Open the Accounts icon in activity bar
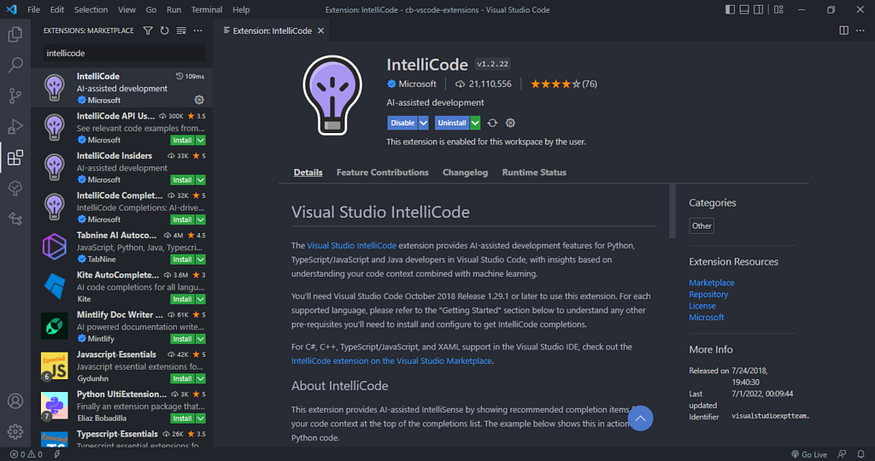 pyautogui.click(x=15, y=402)
